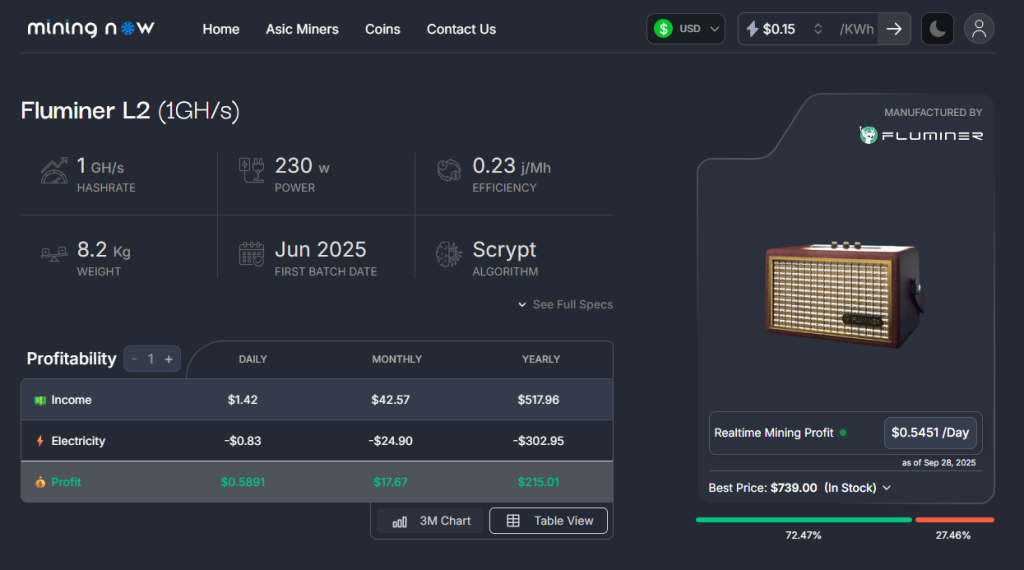Switch to 3M Chart view
Screen dimensions: 1024x570
pos(432,521)
